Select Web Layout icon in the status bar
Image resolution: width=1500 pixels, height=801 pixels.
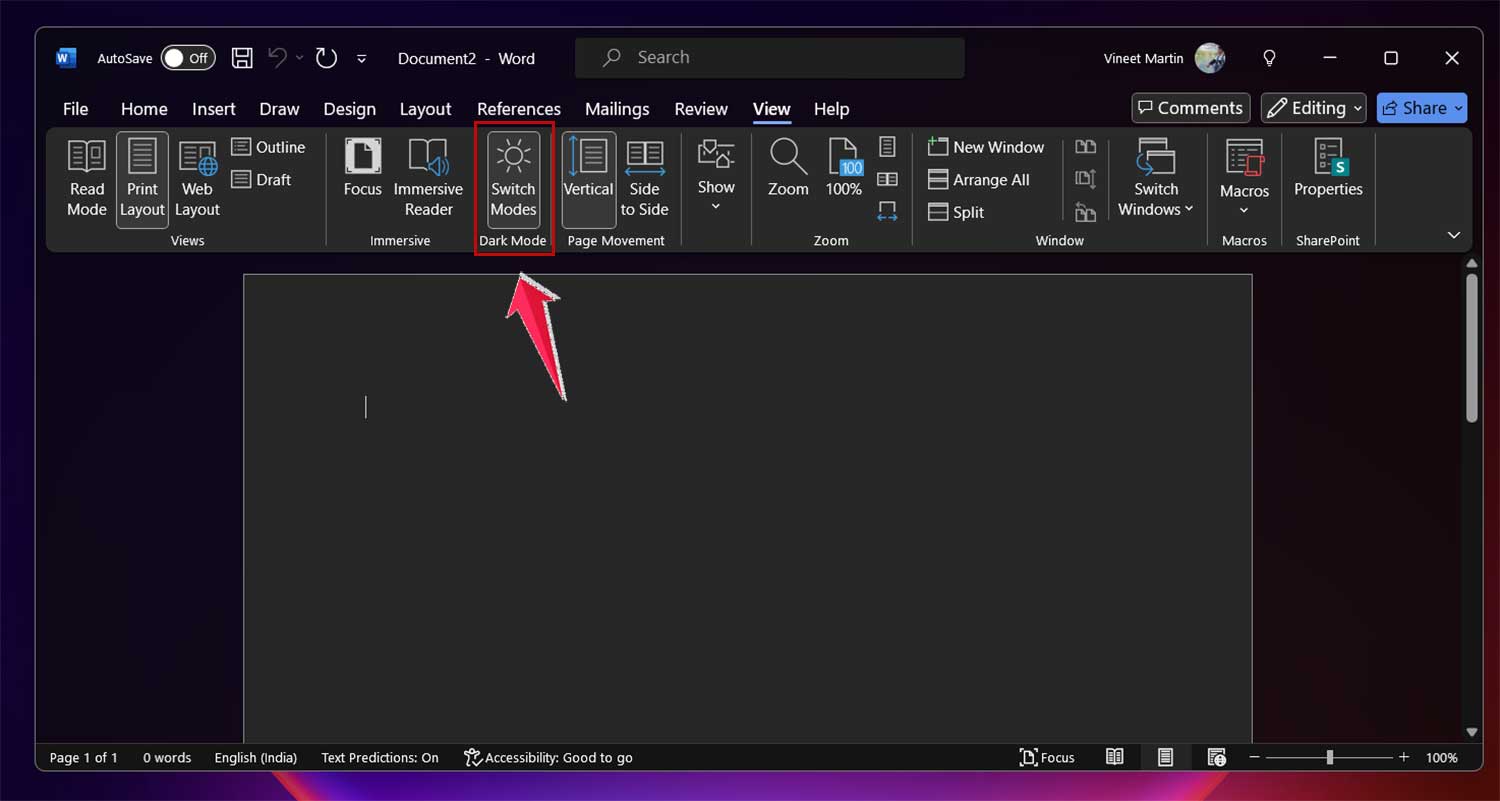(1216, 757)
